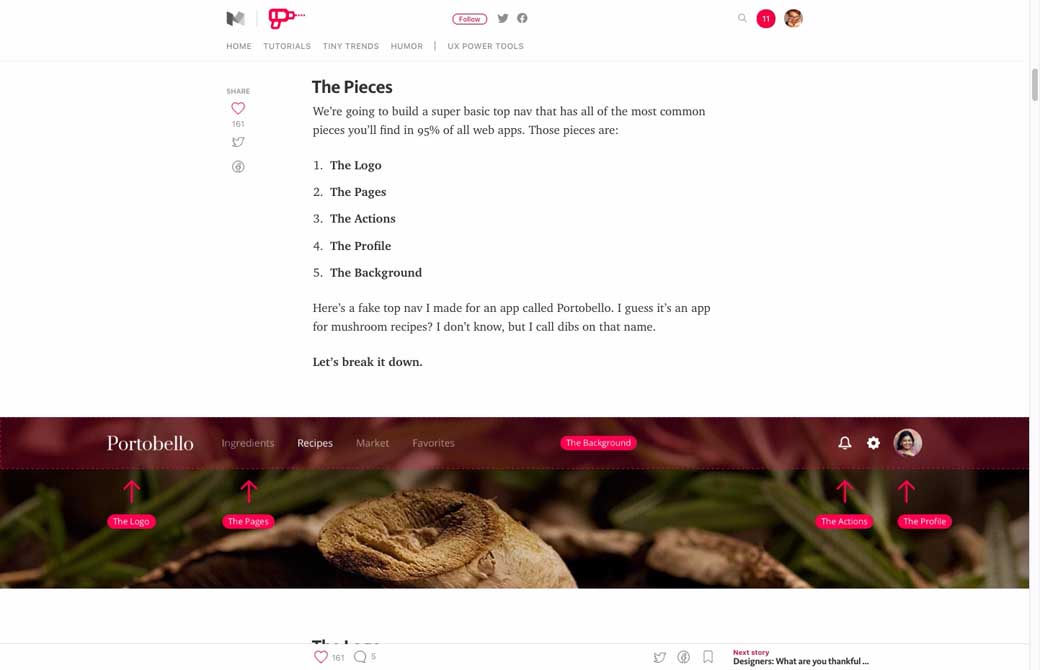Open the Next story link
The height and width of the screenshot is (670, 1040).
pyautogui.click(x=801, y=657)
